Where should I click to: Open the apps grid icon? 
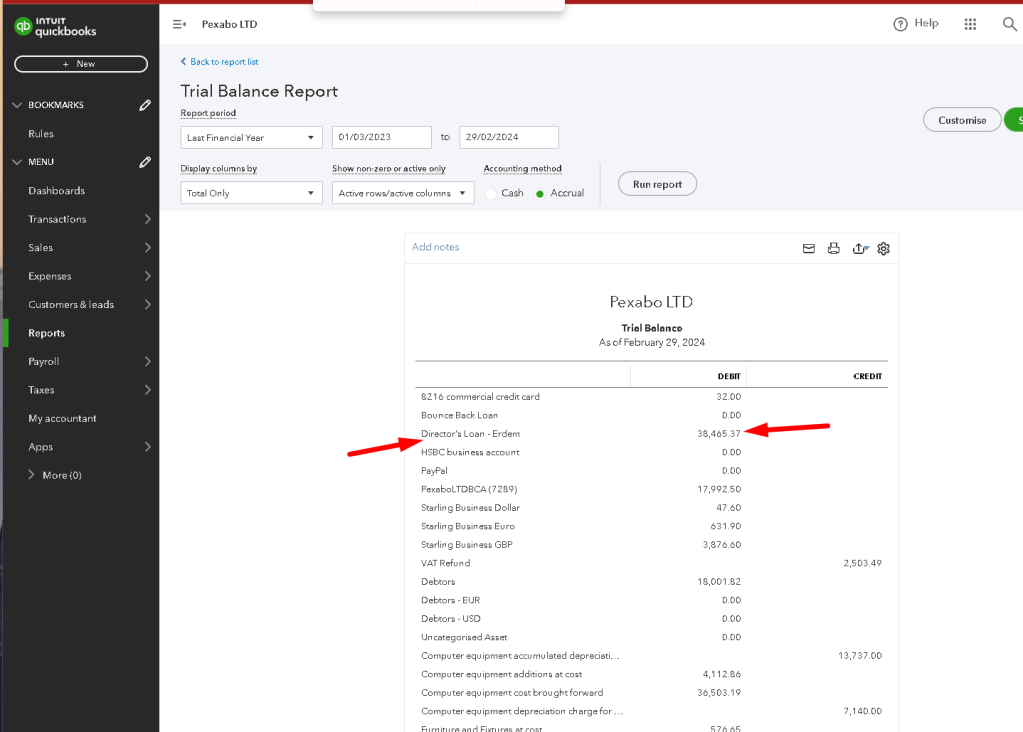tap(970, 24)
